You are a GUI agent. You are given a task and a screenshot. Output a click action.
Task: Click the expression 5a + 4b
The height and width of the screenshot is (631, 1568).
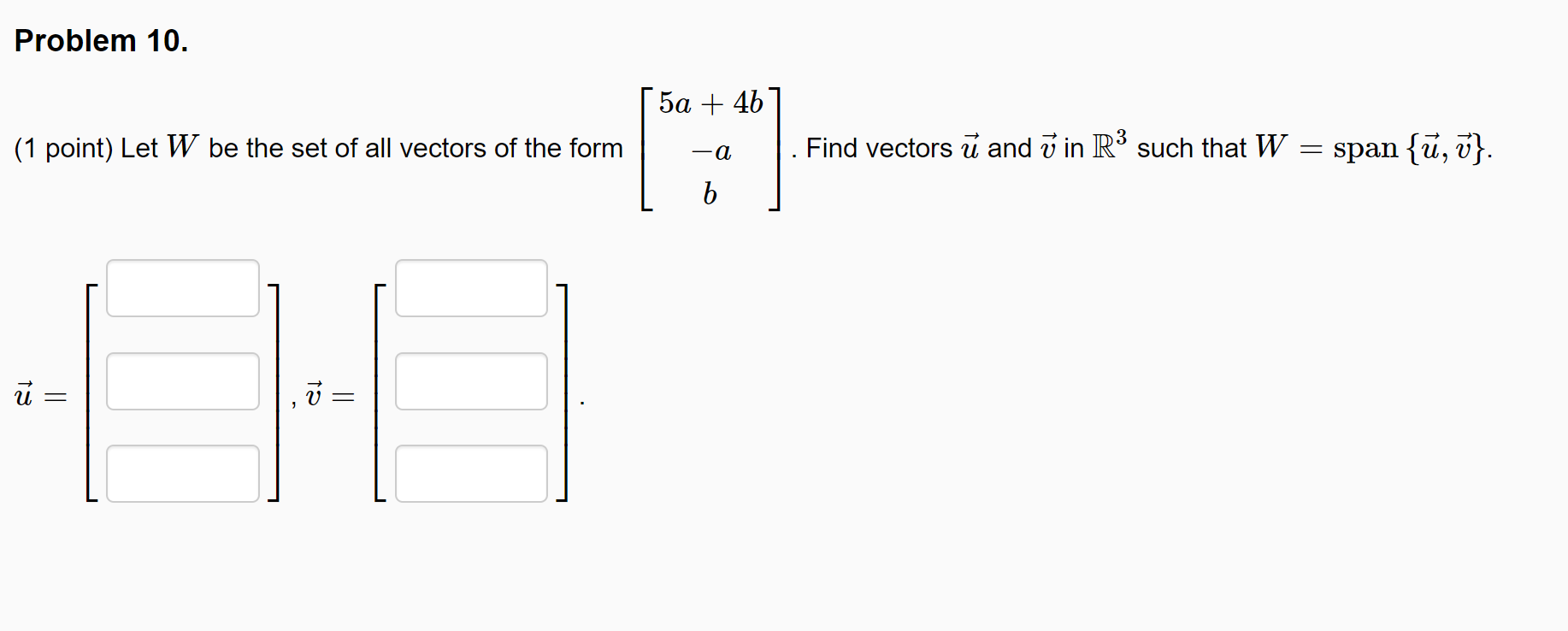click(x=710, y=103)
